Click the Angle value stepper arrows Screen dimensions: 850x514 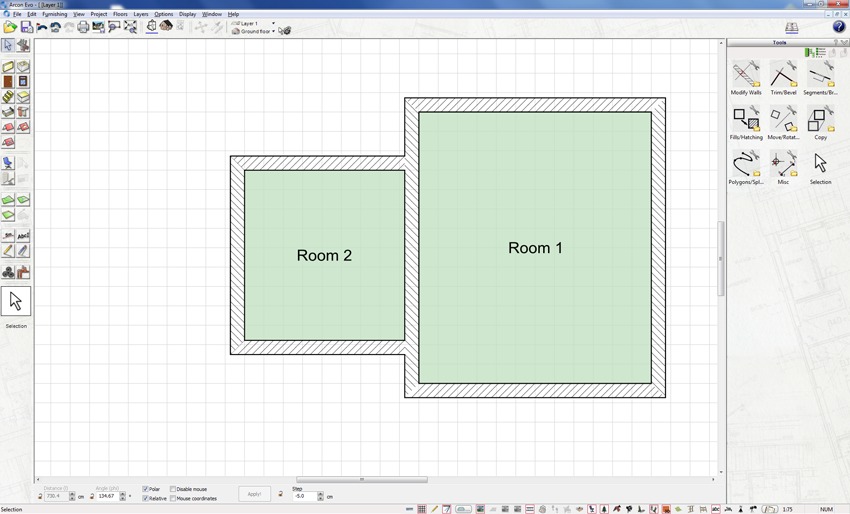123,496
